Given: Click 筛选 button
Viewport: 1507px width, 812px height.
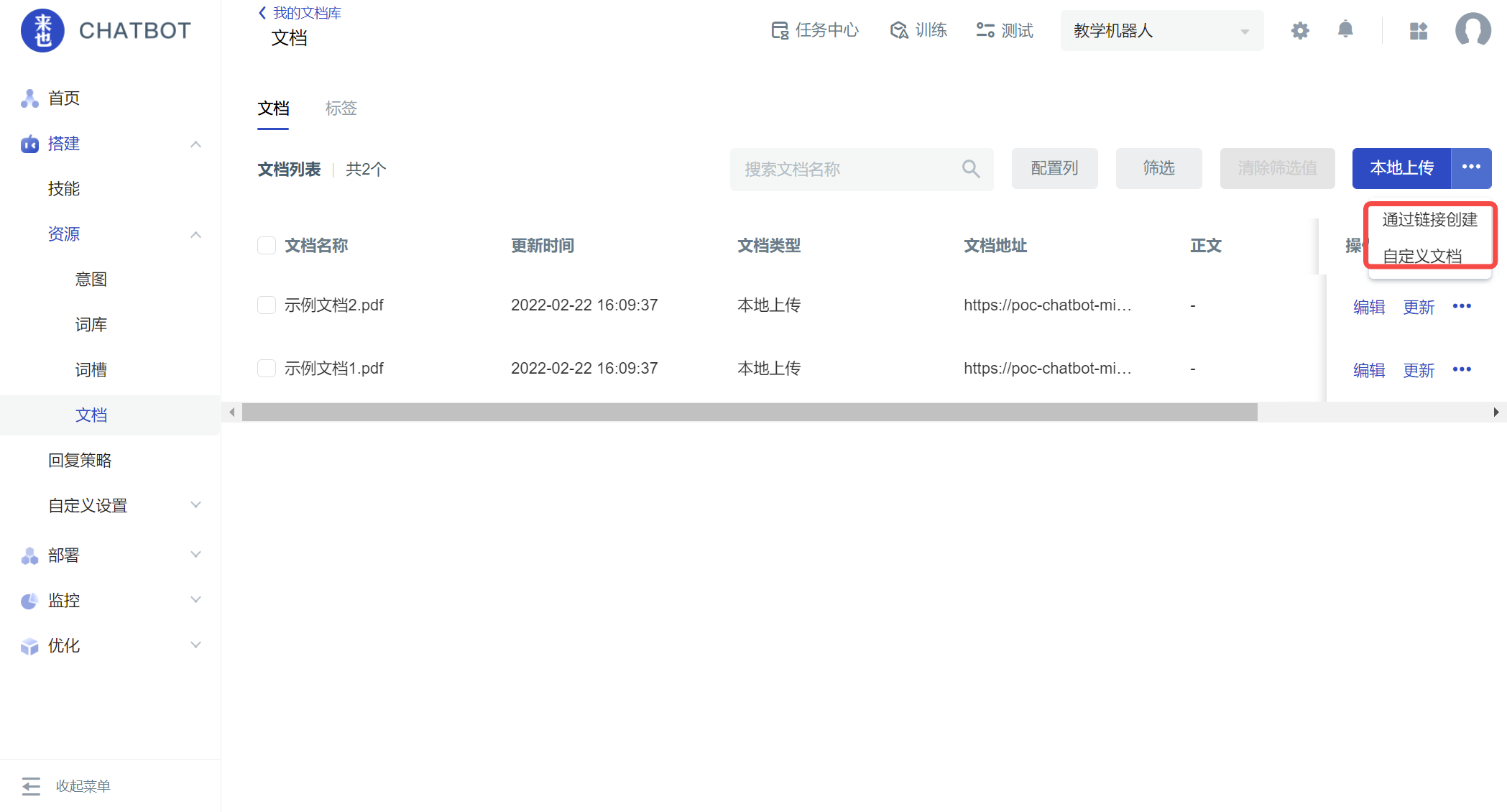Looking at the screenshot, I should [1158, 168].
